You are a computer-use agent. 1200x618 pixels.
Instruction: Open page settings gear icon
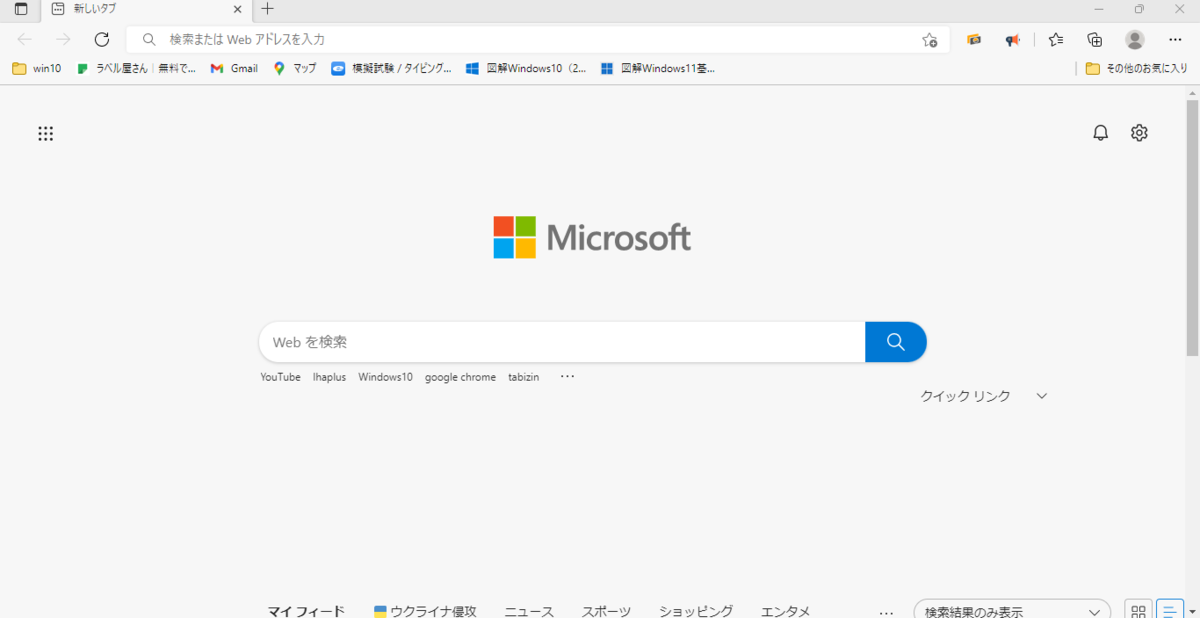1139,133
